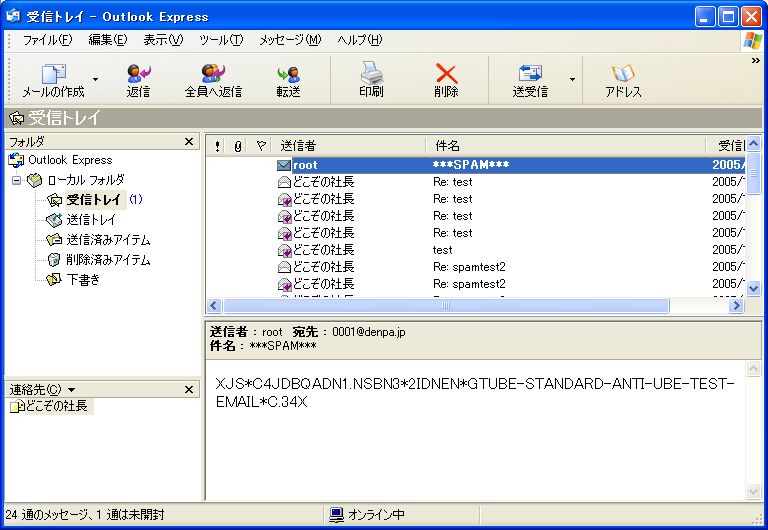Collapse the ローカル フォルダ tree node
The image size is (768, 530).
click(x=17, y=180)
